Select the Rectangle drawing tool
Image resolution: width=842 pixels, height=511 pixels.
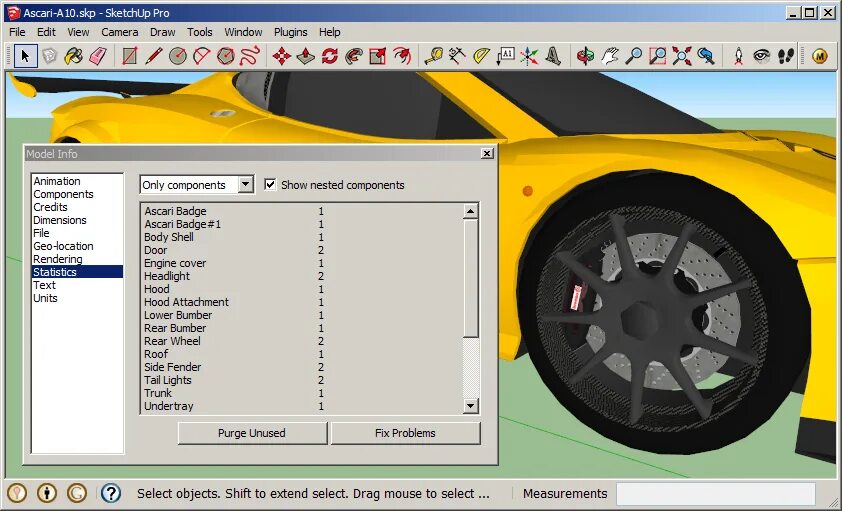click(129, 56)
